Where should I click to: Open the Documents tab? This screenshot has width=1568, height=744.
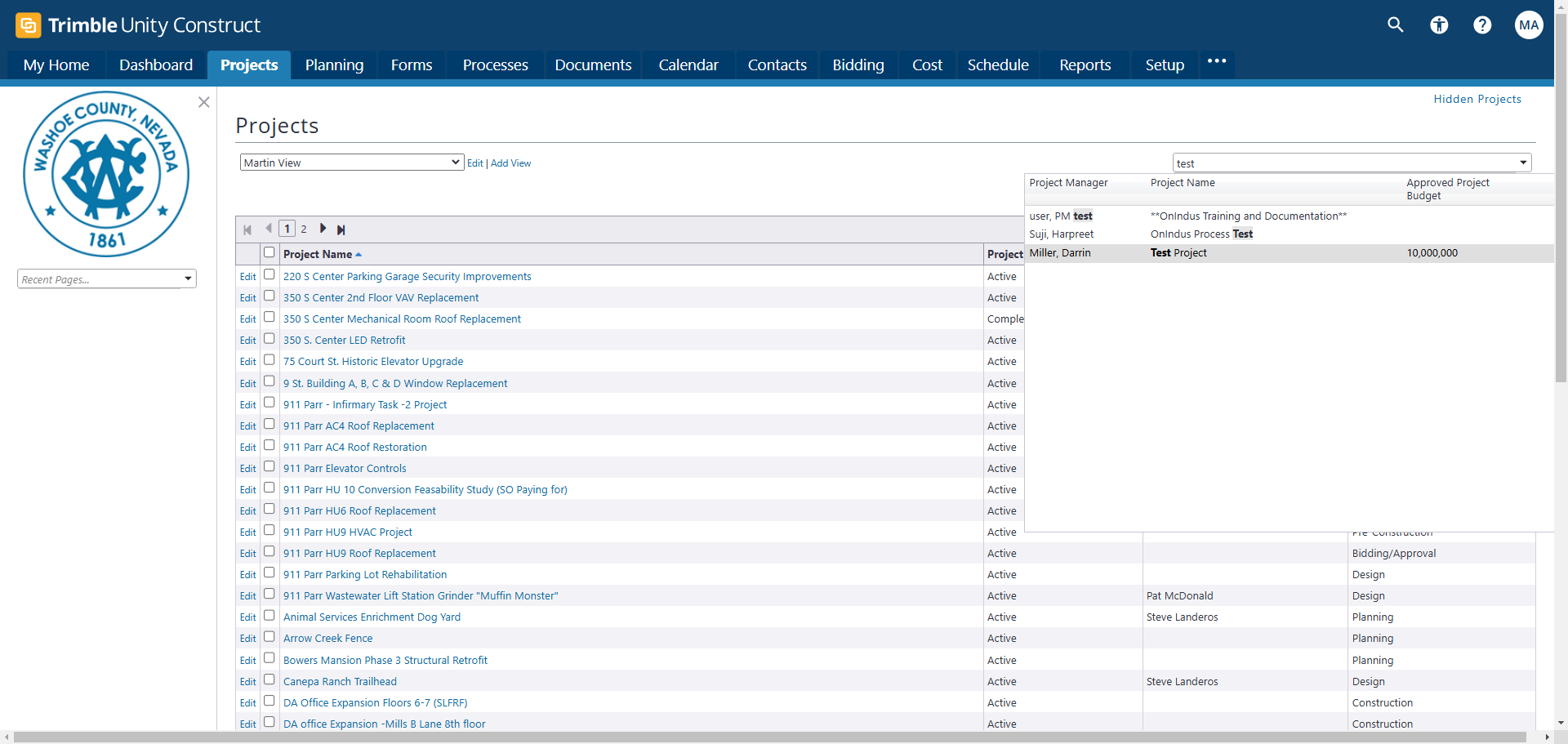[593, 65]
